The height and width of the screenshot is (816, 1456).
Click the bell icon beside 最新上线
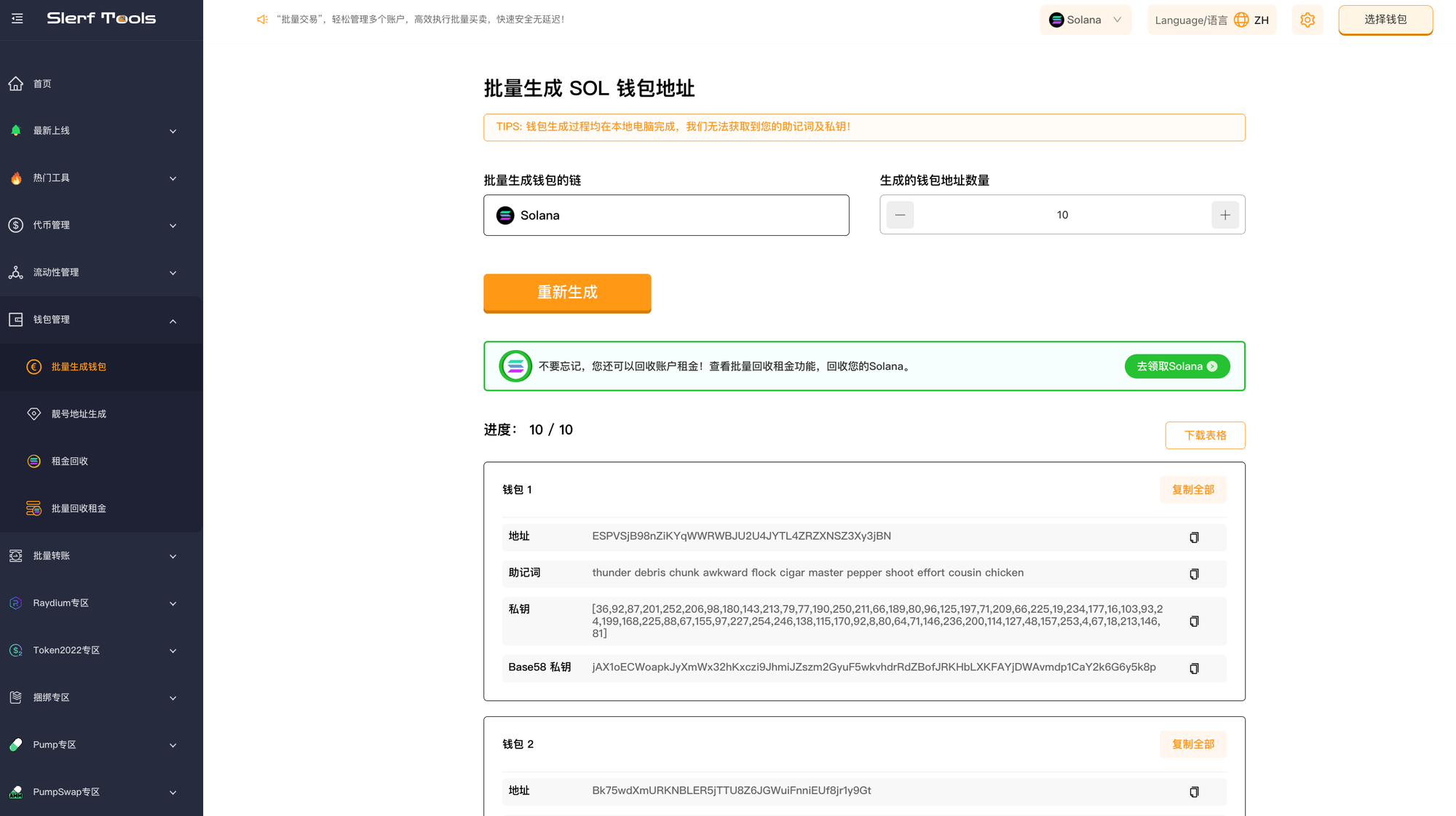coord(16,131)
